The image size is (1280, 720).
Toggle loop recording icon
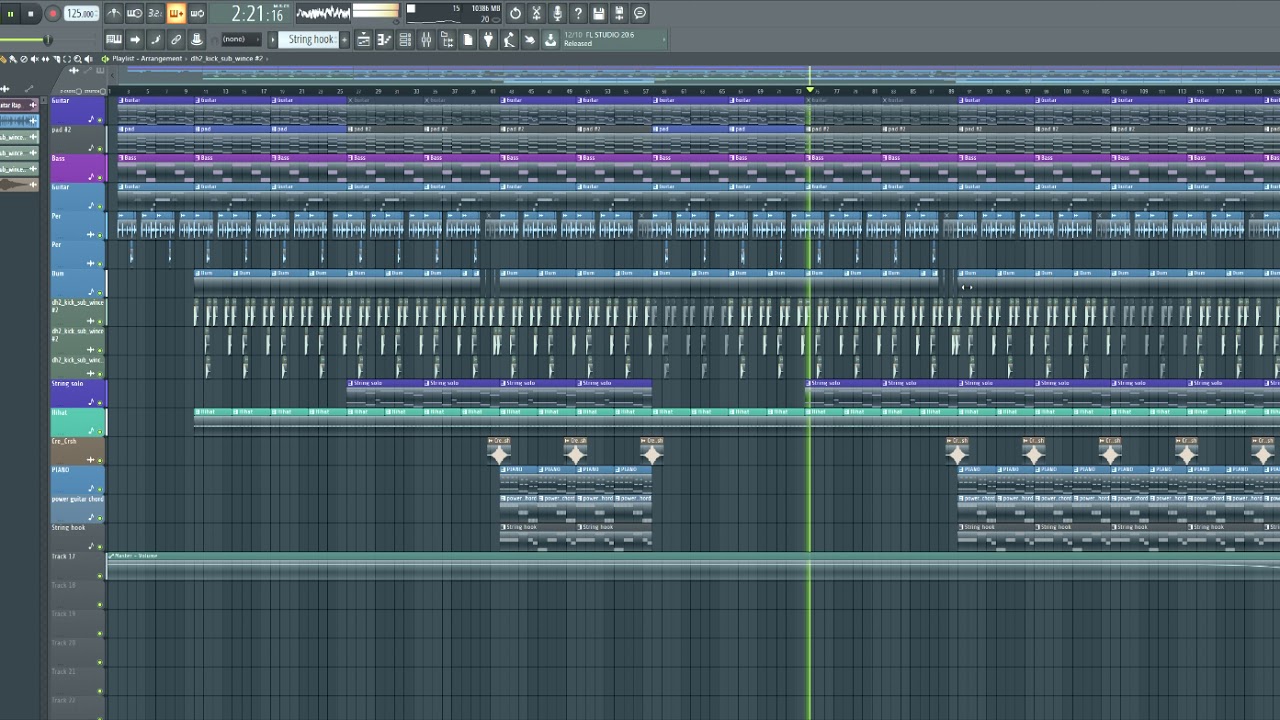click(x=197, y=13)
